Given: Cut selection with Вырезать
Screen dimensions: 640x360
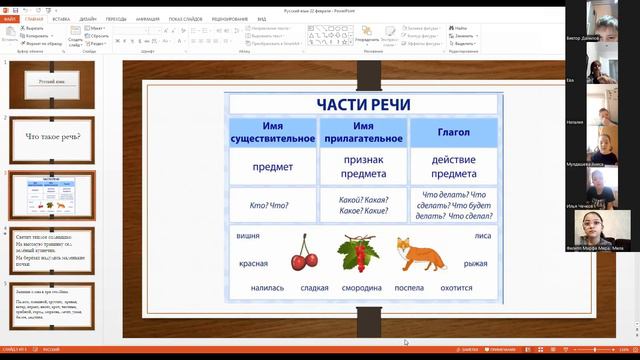Looking at the screenshot, I should coord(32,29).
